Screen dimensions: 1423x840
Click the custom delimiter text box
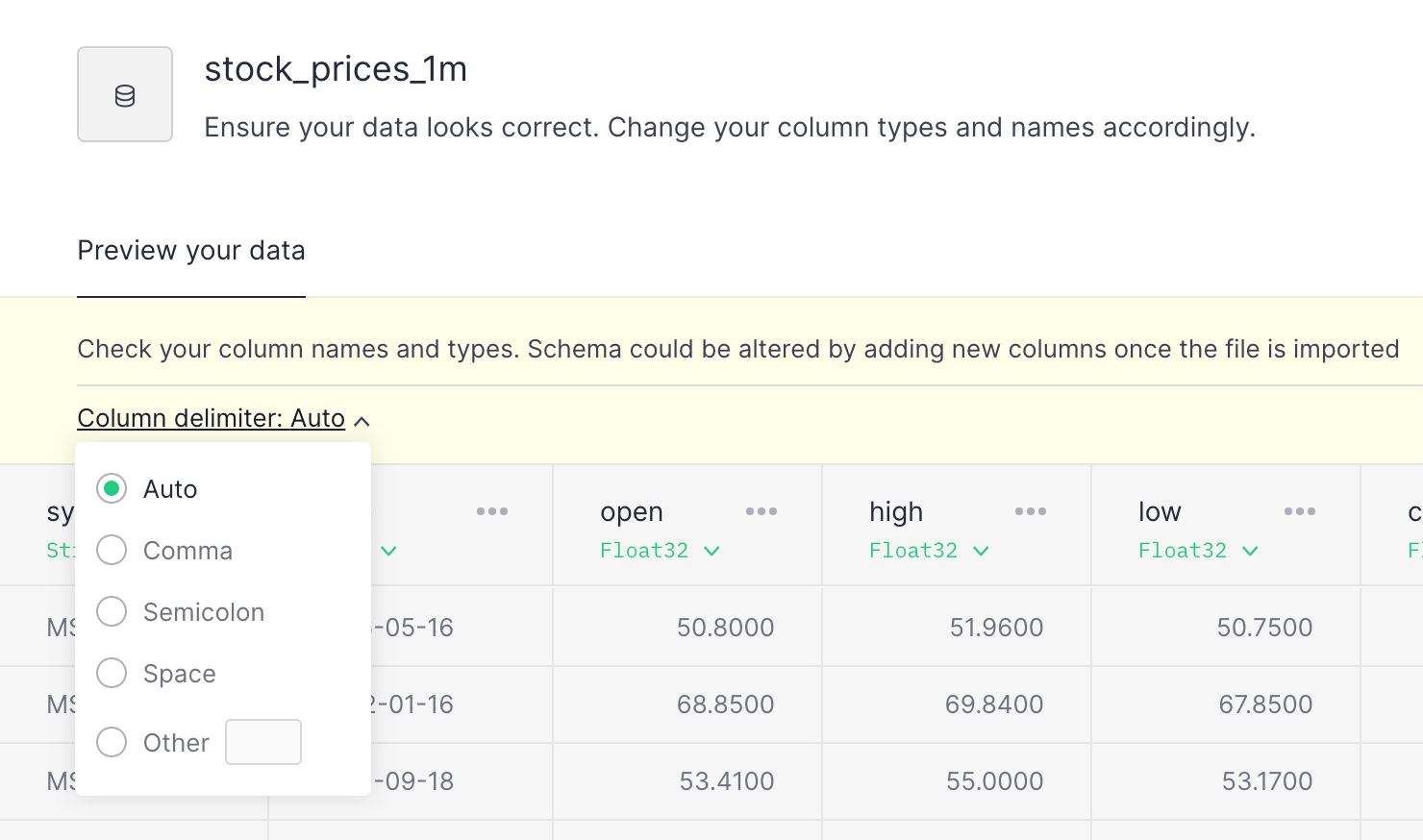[x=263, y=742]
